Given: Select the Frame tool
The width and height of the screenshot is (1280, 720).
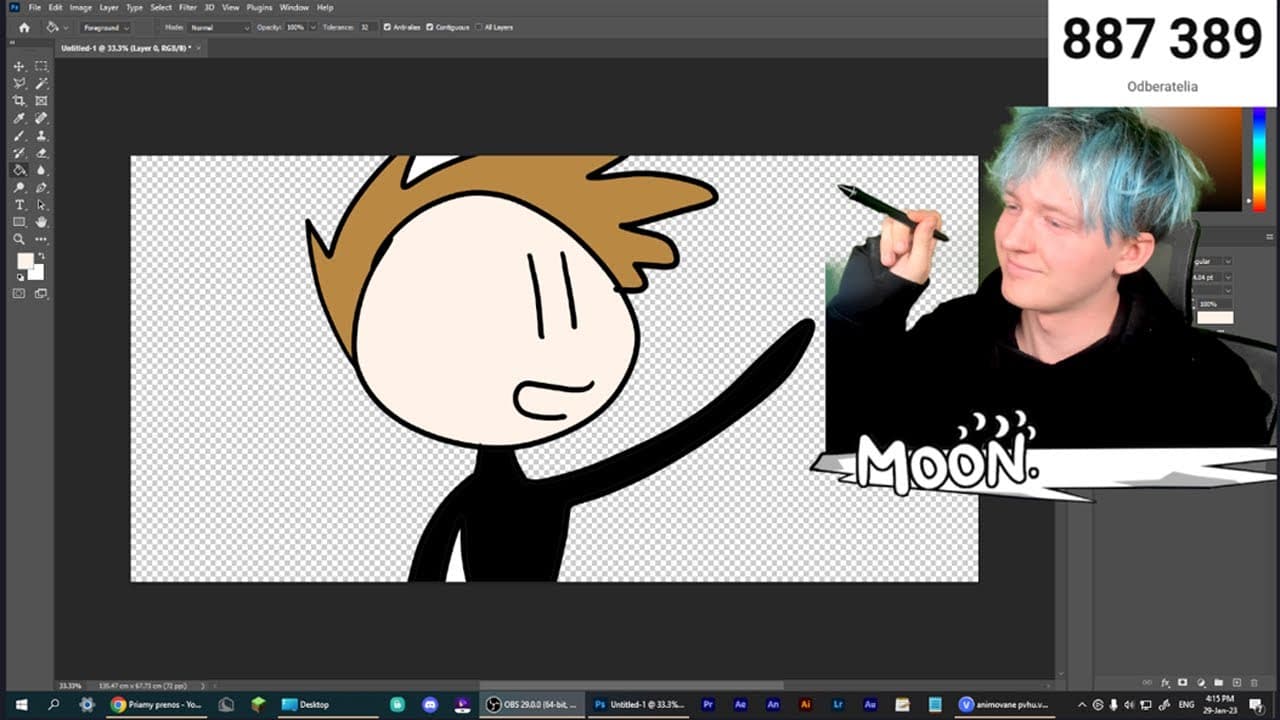Looking at the screenshot, I should [41, 101].
